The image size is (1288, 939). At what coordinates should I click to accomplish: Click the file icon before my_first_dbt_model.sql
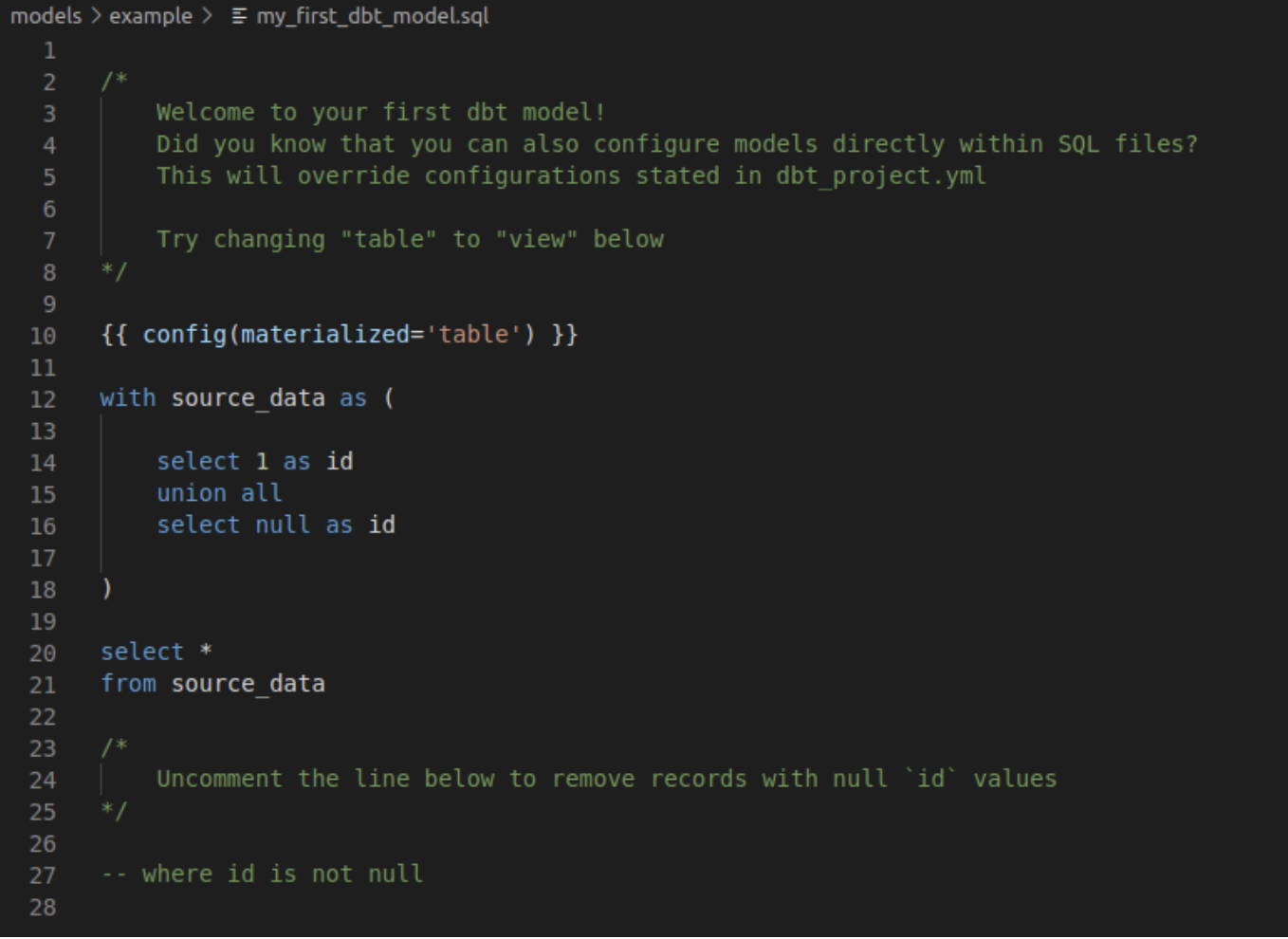(x=240, y=17)
